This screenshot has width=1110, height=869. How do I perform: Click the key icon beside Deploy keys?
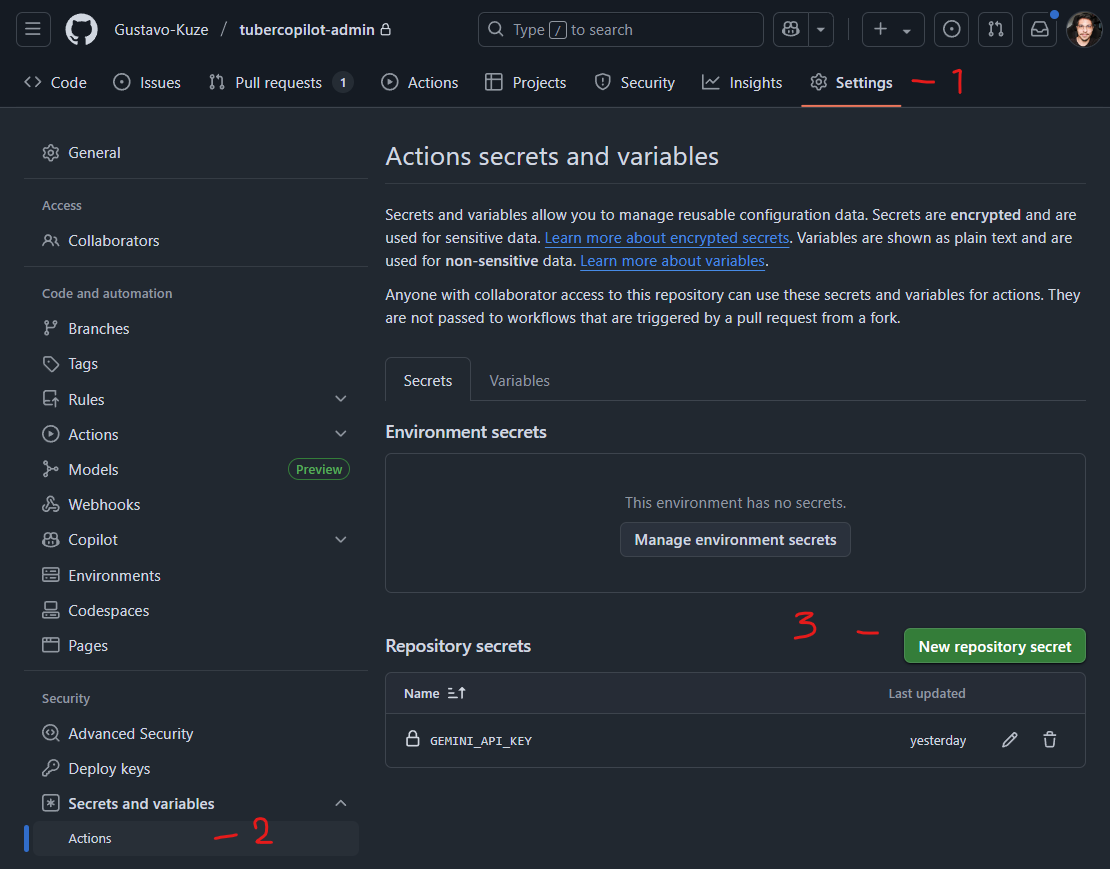coord(51,769)
